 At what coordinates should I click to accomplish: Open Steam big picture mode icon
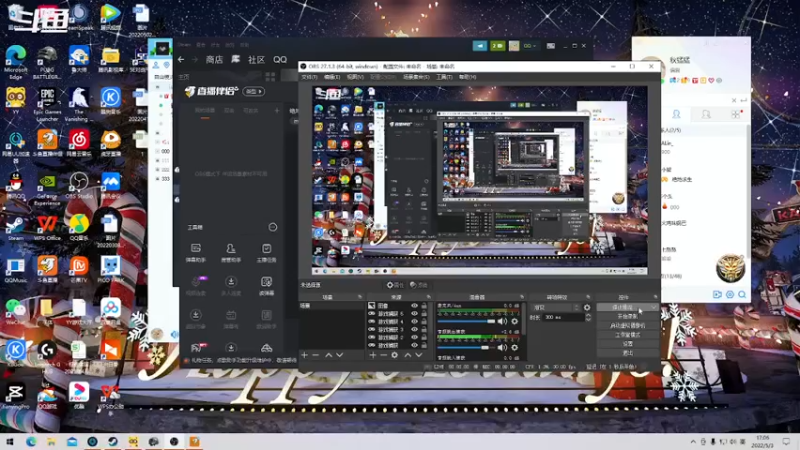click(551, 46)
